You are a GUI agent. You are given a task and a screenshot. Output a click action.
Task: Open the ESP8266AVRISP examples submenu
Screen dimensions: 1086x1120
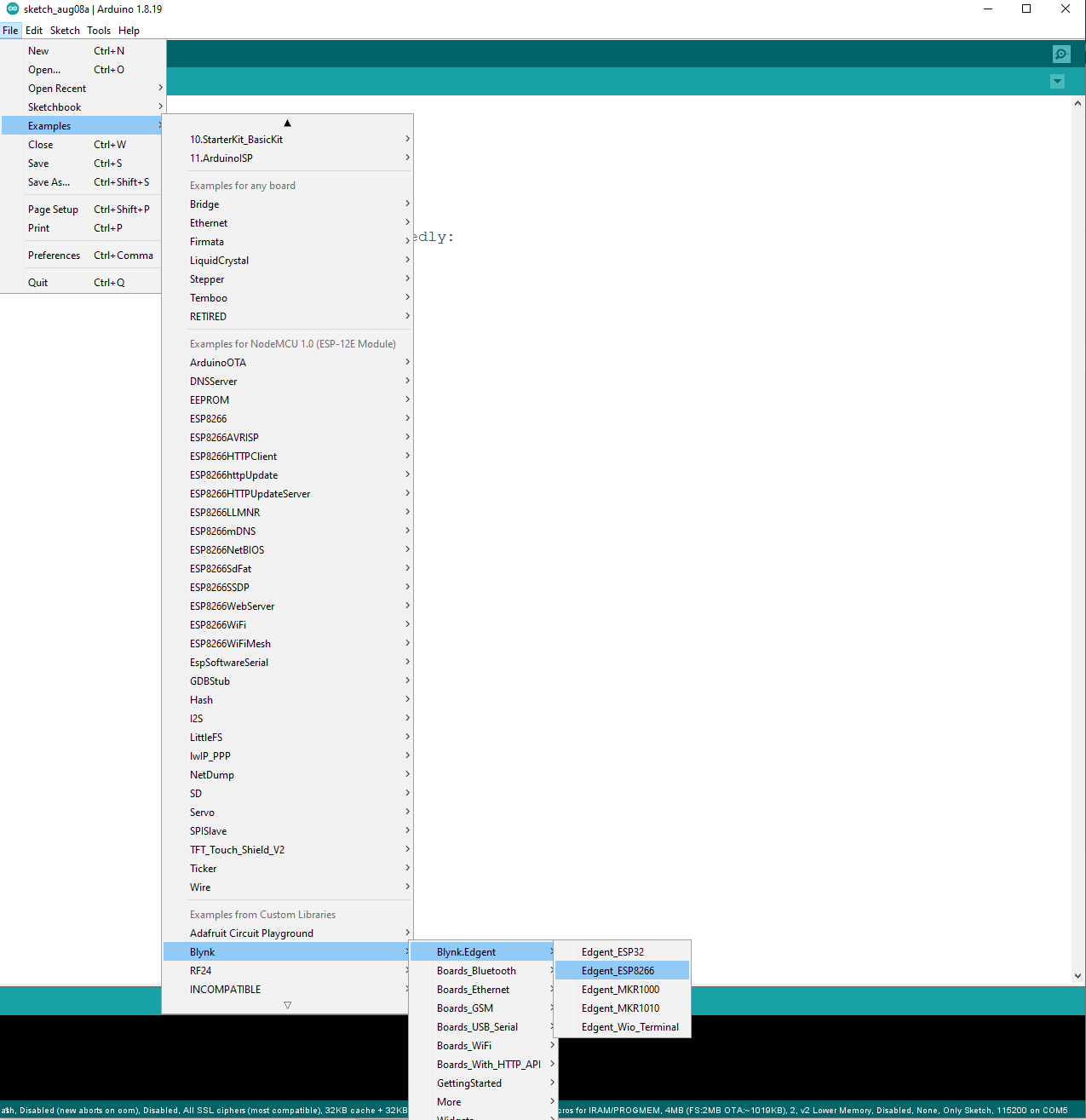(x=287, y=438)
